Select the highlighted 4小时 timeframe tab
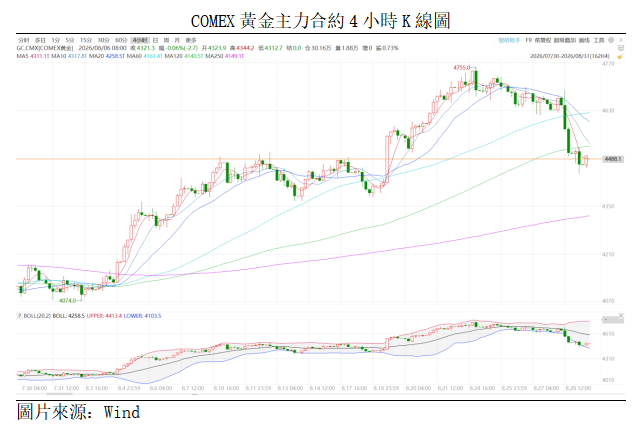 click(x=140, y=40)
